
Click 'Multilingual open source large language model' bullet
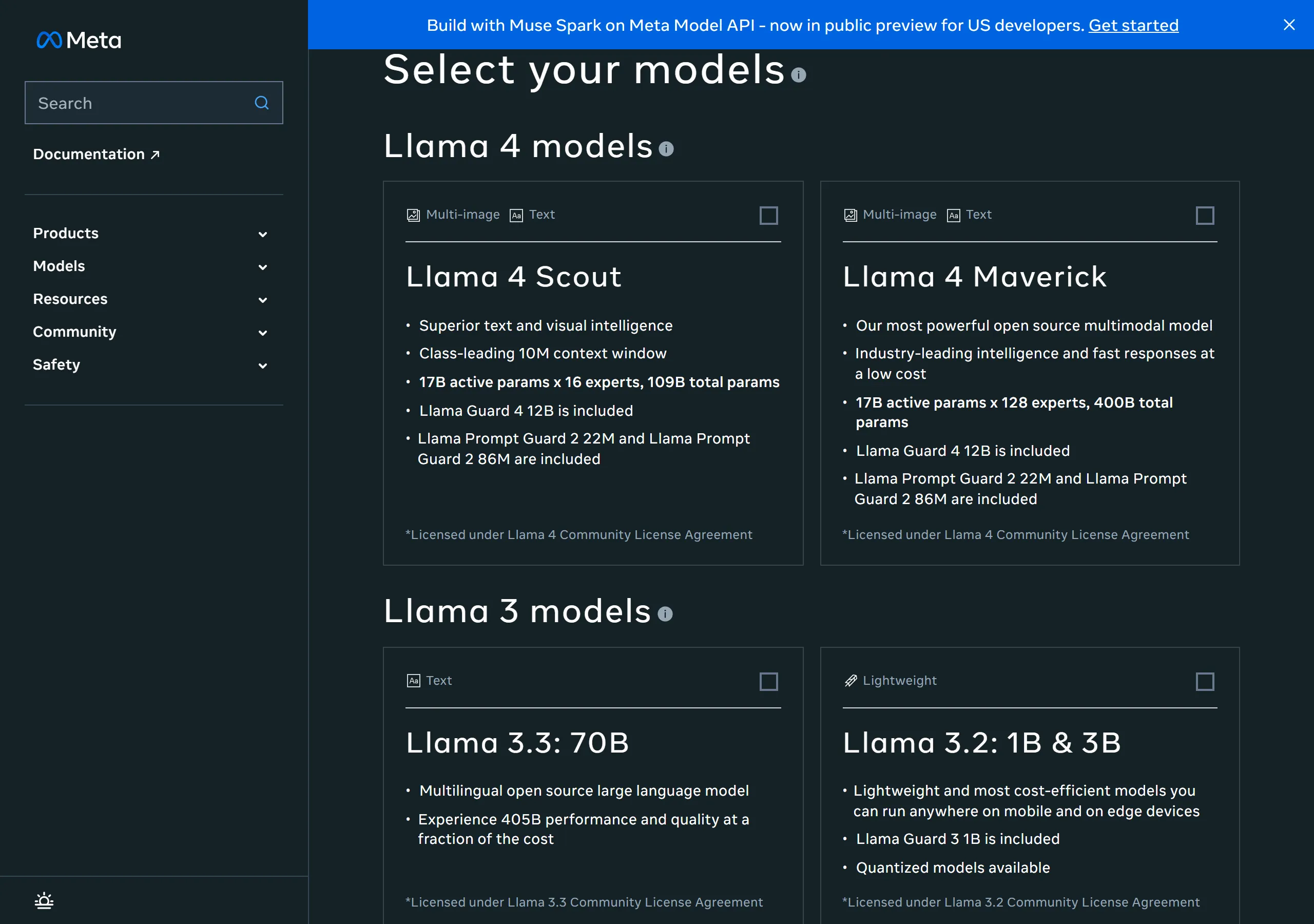(x=584, y=791)
